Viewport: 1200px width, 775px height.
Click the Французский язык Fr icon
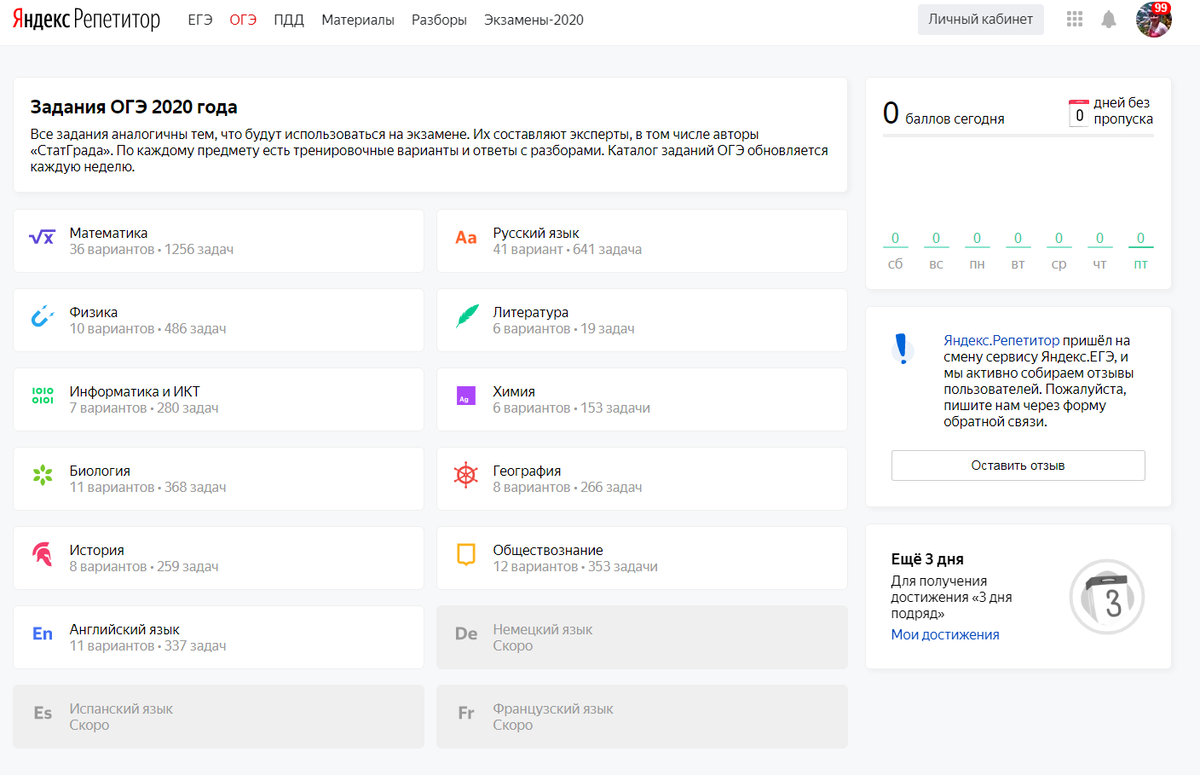point(466,713)
